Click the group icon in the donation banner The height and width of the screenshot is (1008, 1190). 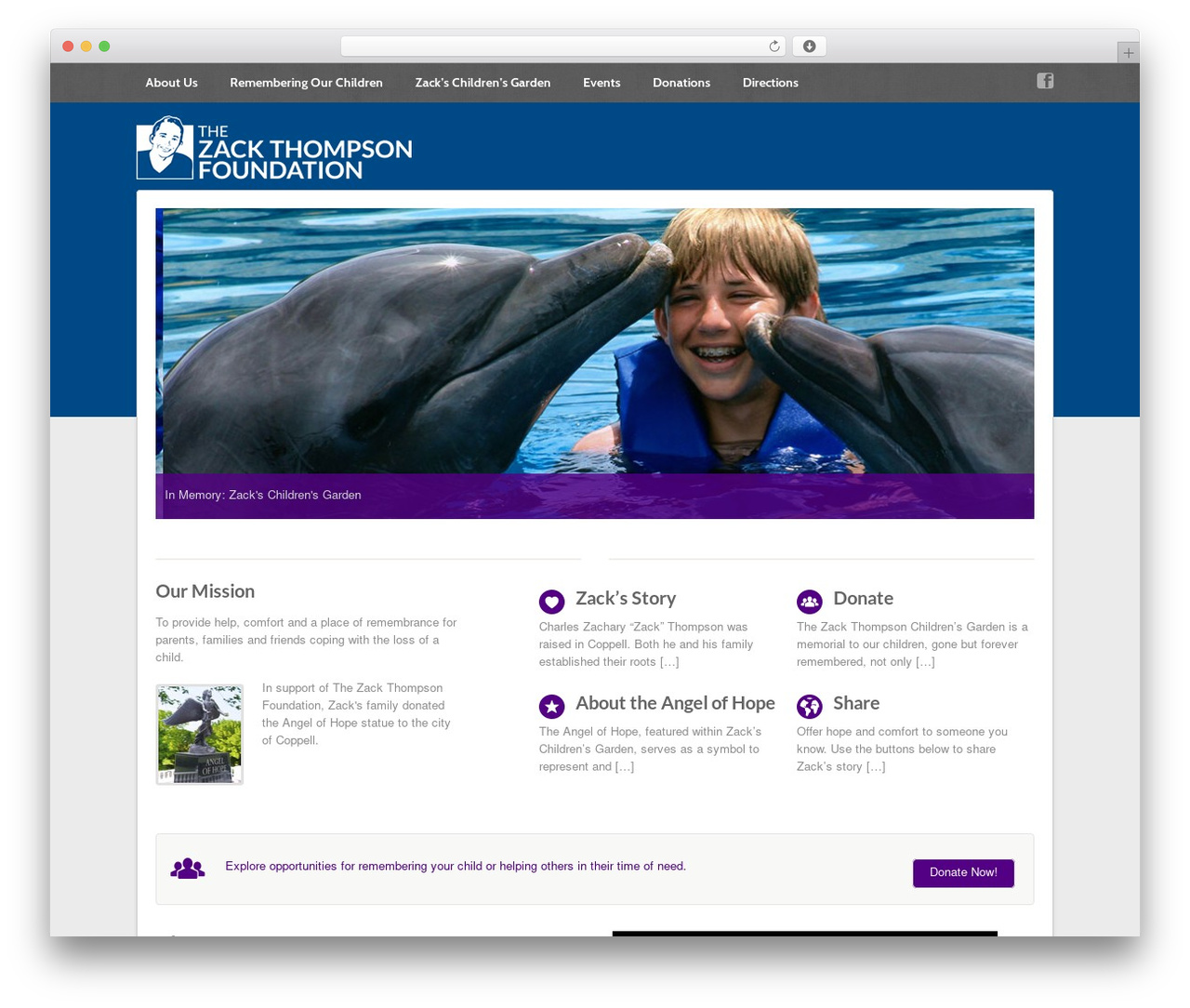(188, 868)
